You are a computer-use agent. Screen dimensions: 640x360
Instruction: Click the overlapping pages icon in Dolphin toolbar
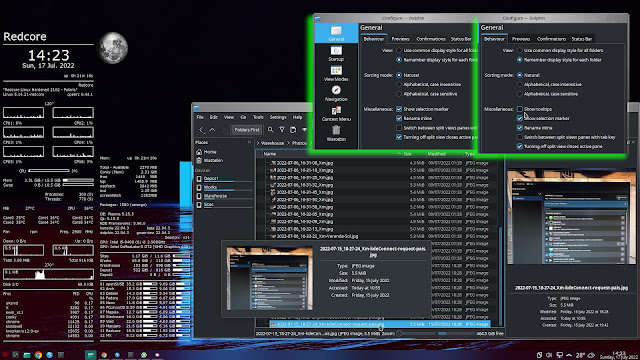293,130
